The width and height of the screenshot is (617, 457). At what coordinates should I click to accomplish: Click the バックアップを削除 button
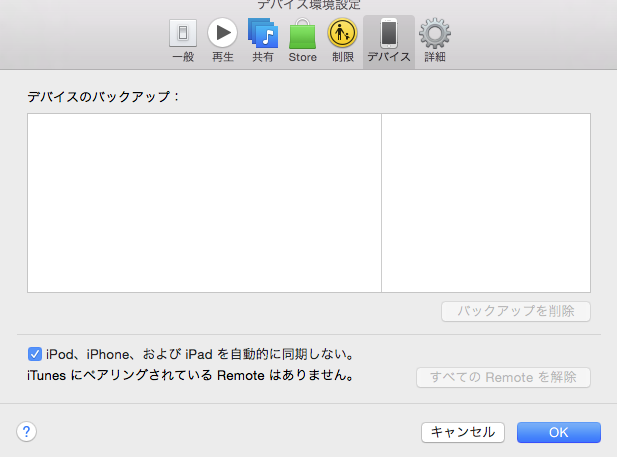[516, 311]
